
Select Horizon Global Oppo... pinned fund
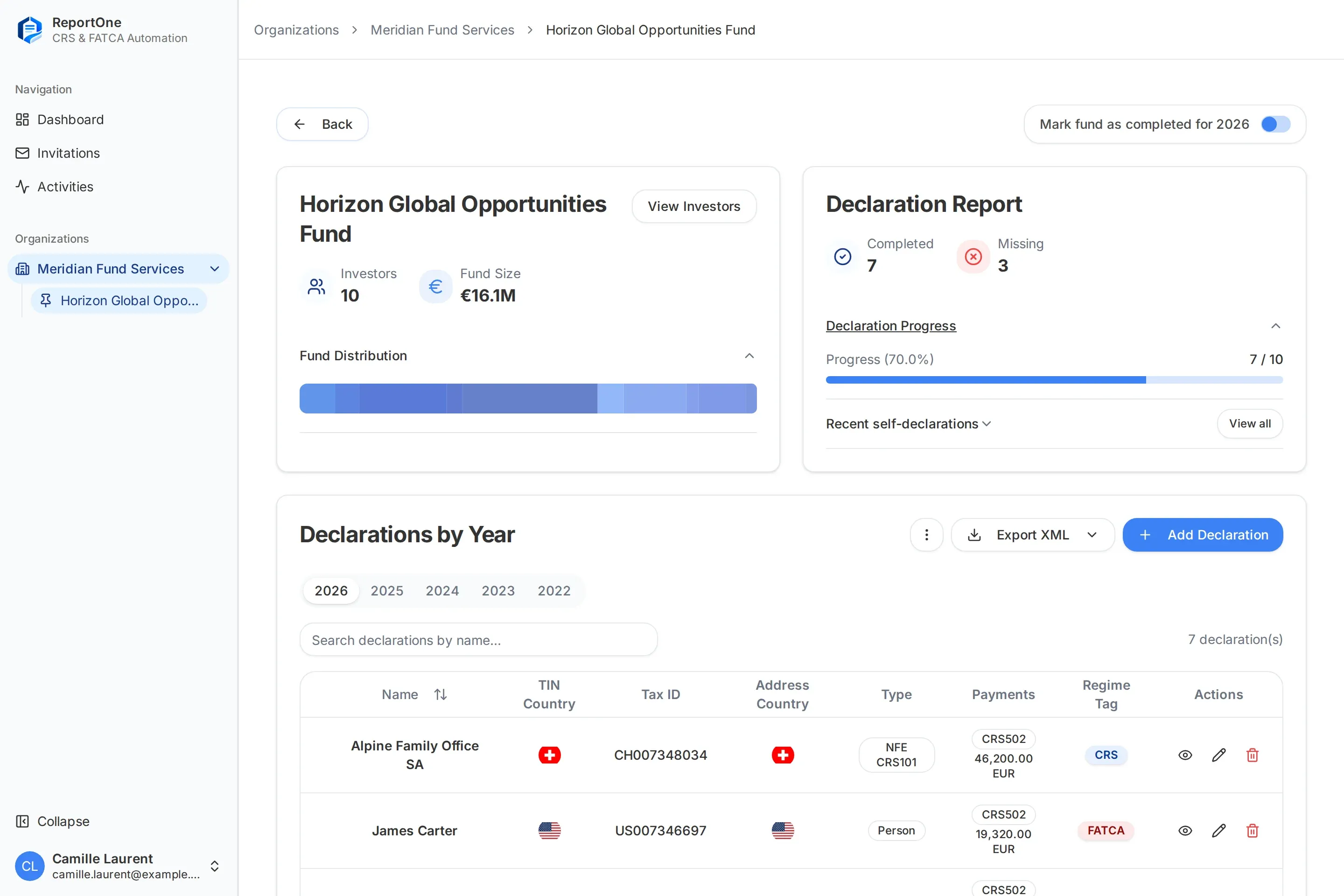pyautogui.click(x=119, y=301)
